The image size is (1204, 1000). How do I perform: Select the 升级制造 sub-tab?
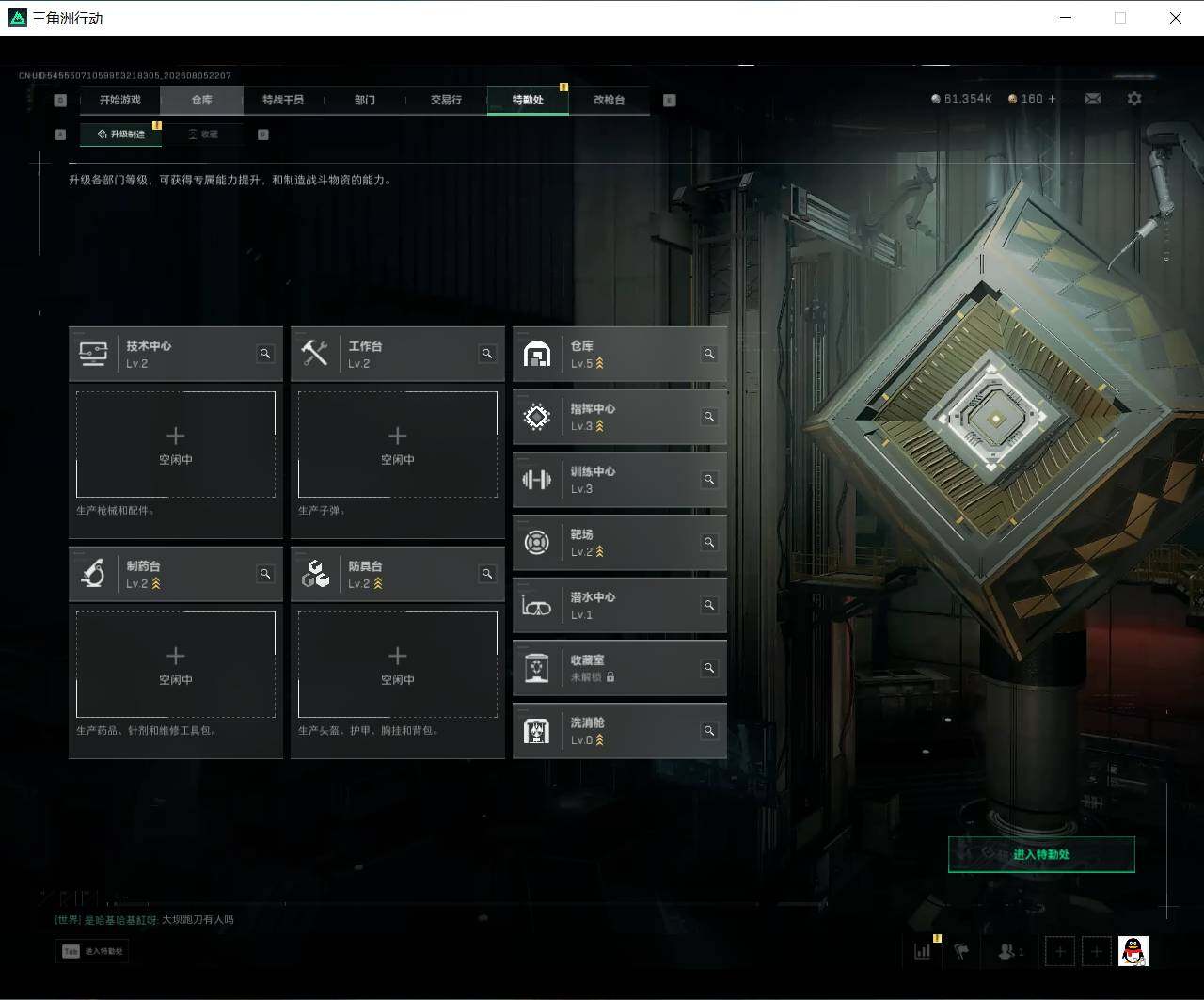click(x=120, y=135)
